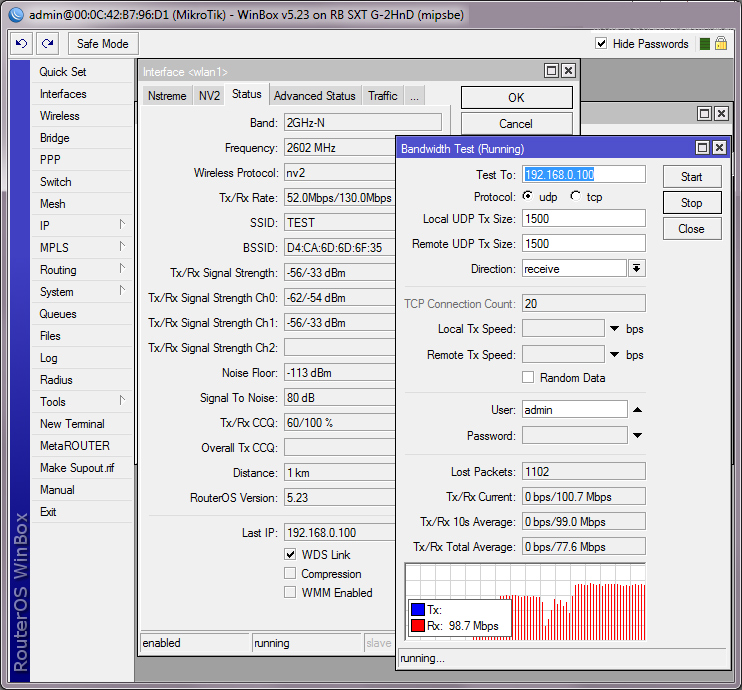Open Interfaces in the sidebar

pos(82,94)
